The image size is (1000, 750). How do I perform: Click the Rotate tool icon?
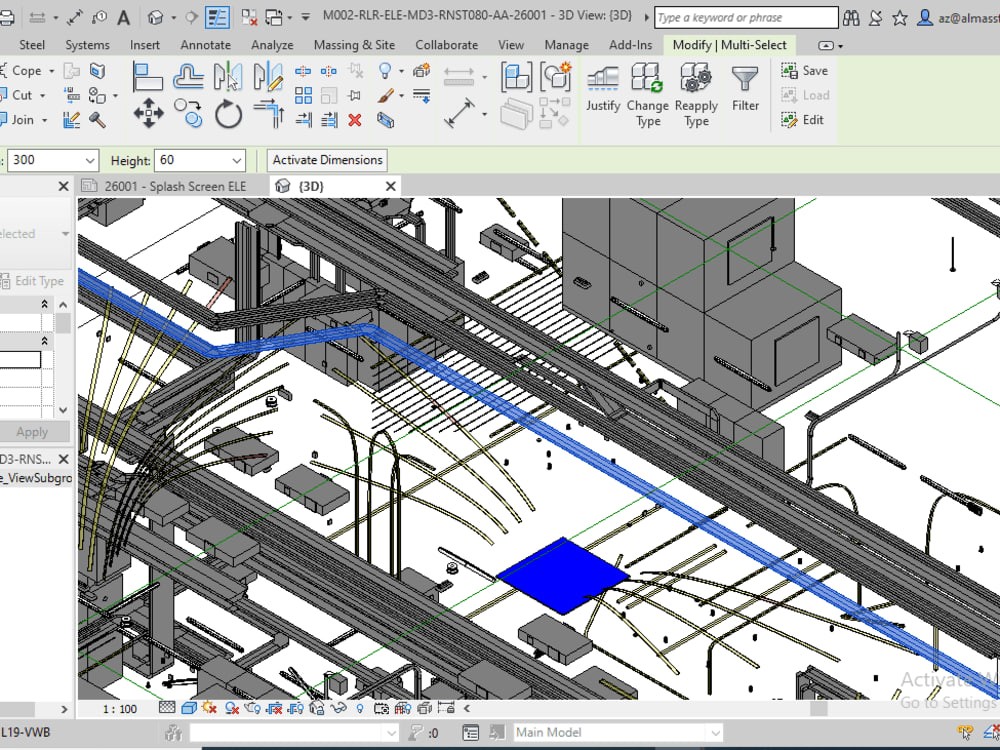228,114
